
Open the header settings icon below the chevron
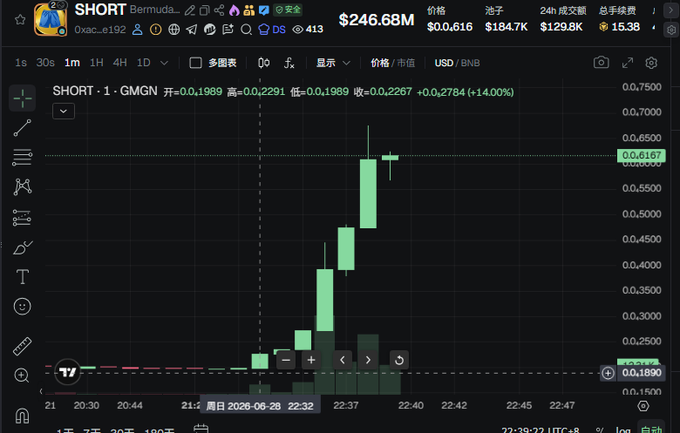(671, 30)
